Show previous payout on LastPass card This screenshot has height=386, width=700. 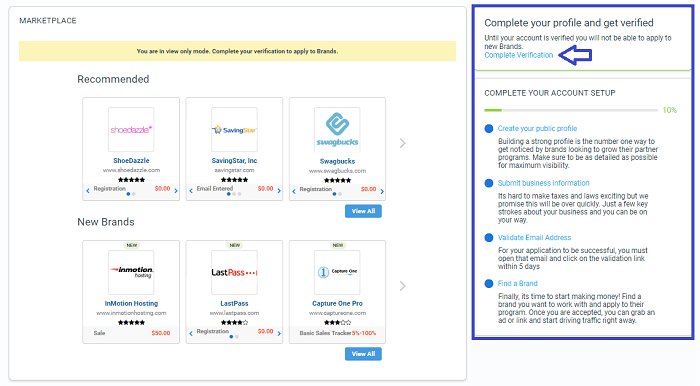tap(191, 333)
